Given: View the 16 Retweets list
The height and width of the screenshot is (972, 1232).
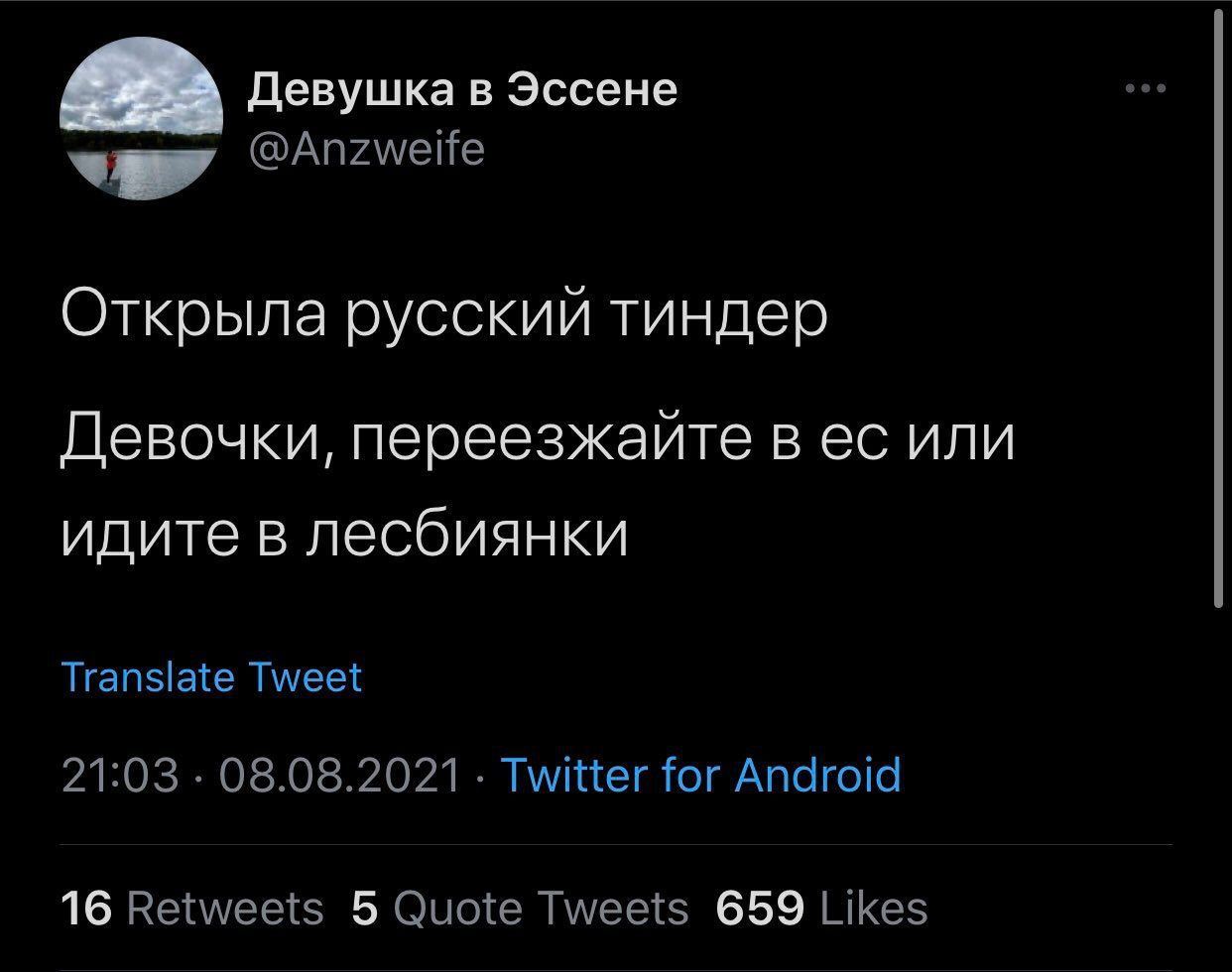Looking at the screenshot, I should point(192,908).
